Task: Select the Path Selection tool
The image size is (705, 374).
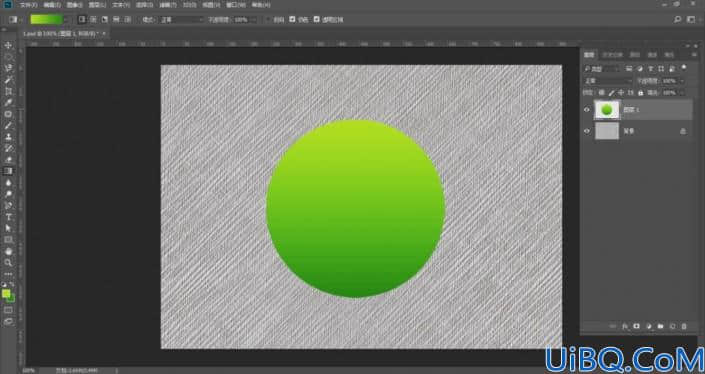Action: 8,229
